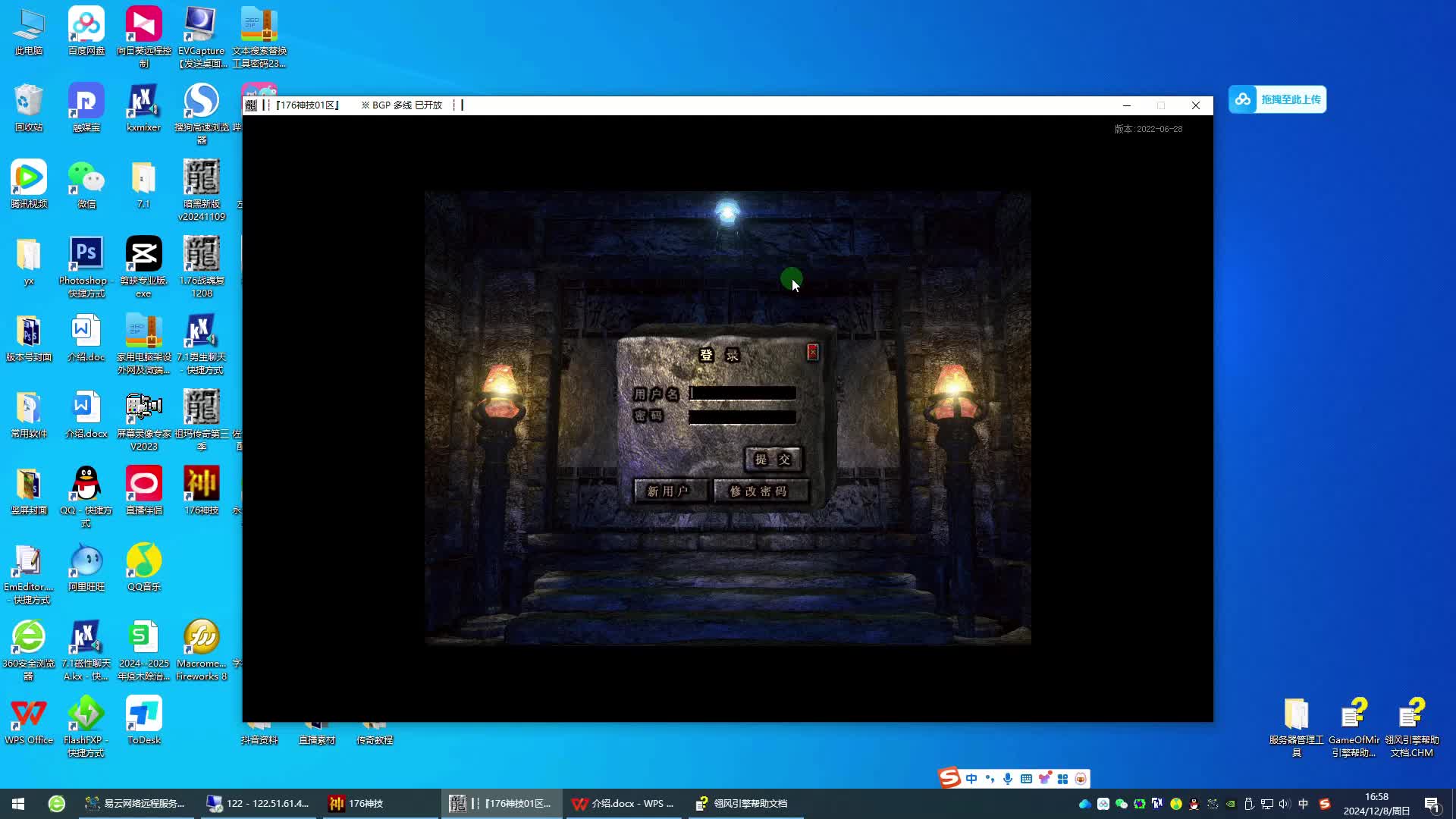
Task: Open Macromedia Fireworks 8 icon
Action: point(202,649)
